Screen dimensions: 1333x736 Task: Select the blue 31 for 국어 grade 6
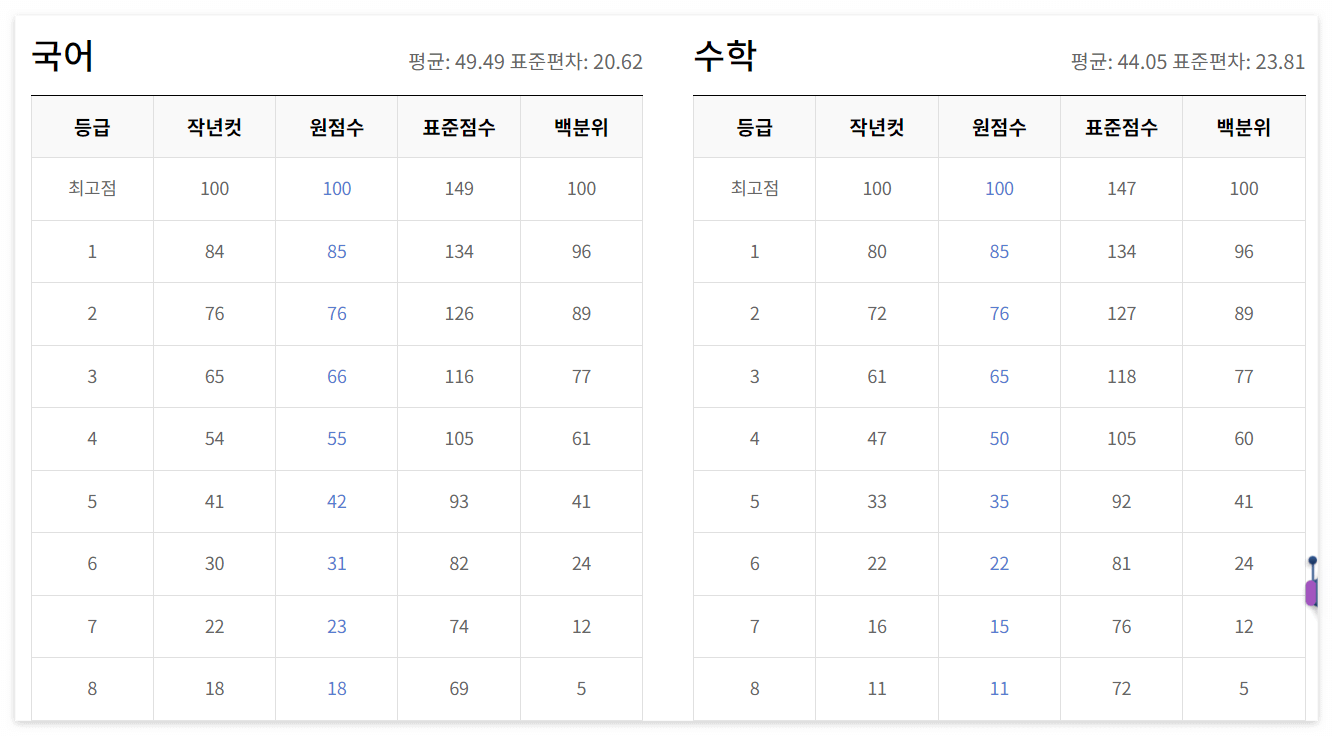[336, 563]
